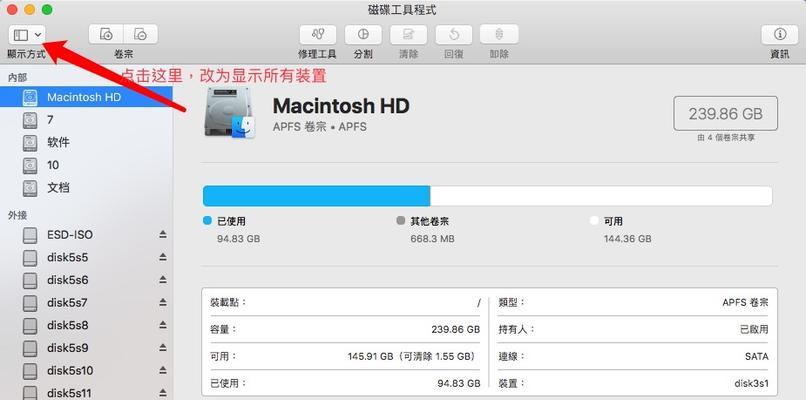The height and width of the screenshot is (400, 806).
Task: Click the 回復 restore toolbar button
Action: point(454,34)
